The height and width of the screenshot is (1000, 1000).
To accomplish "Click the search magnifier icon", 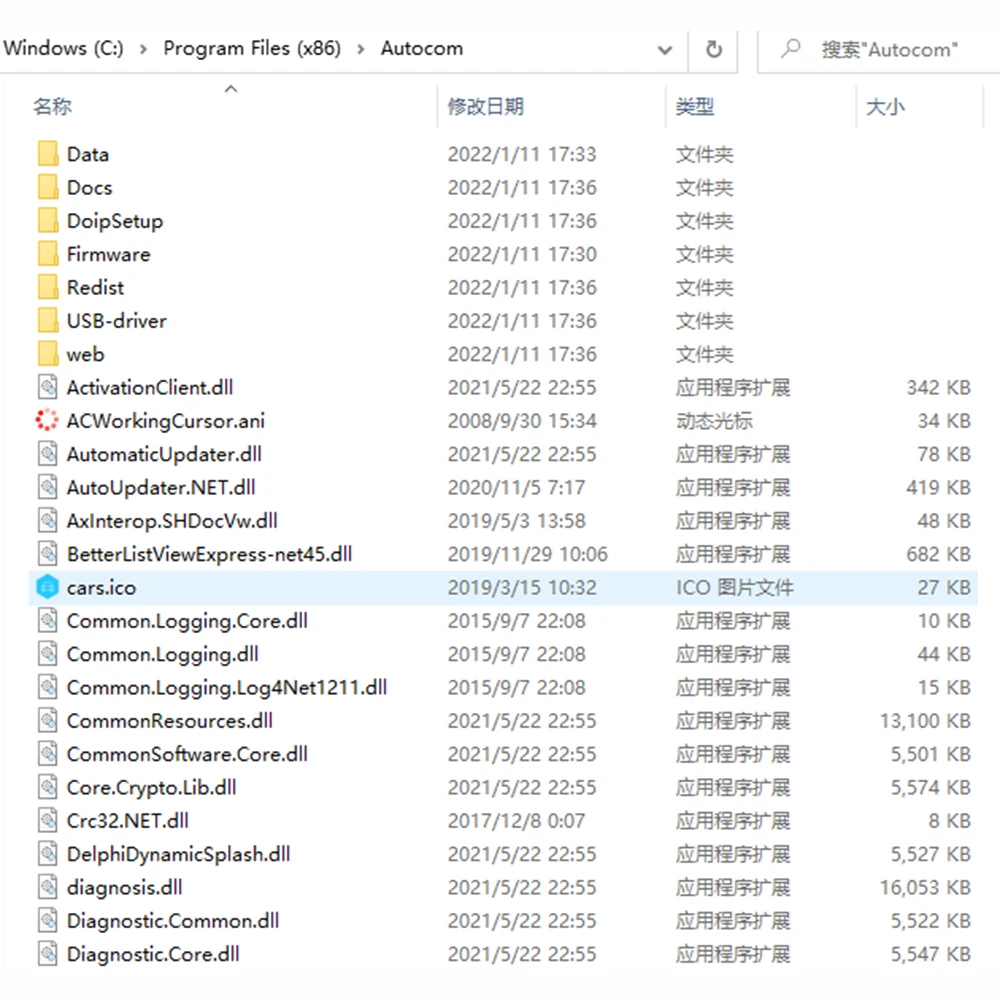I will coord(790,48).
